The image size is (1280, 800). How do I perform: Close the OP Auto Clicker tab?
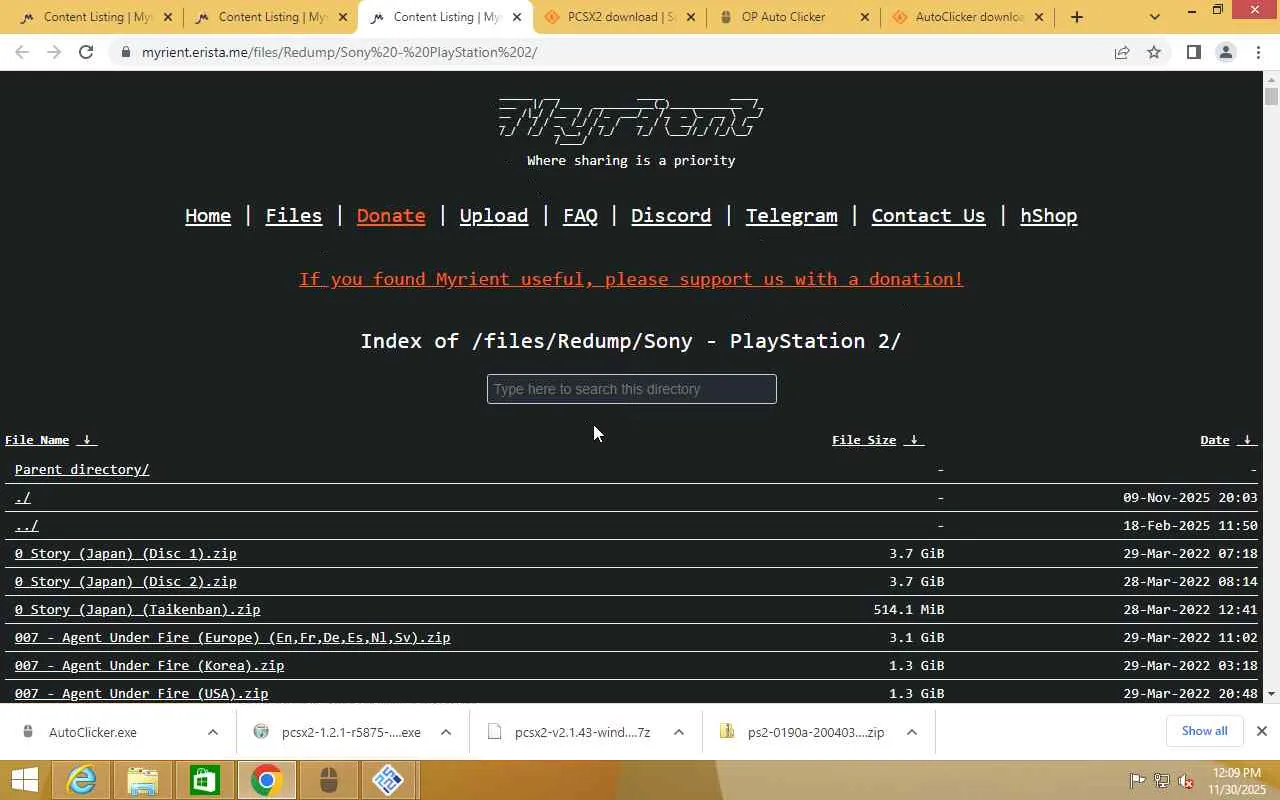pyautogui.click(x=865, y=17)
